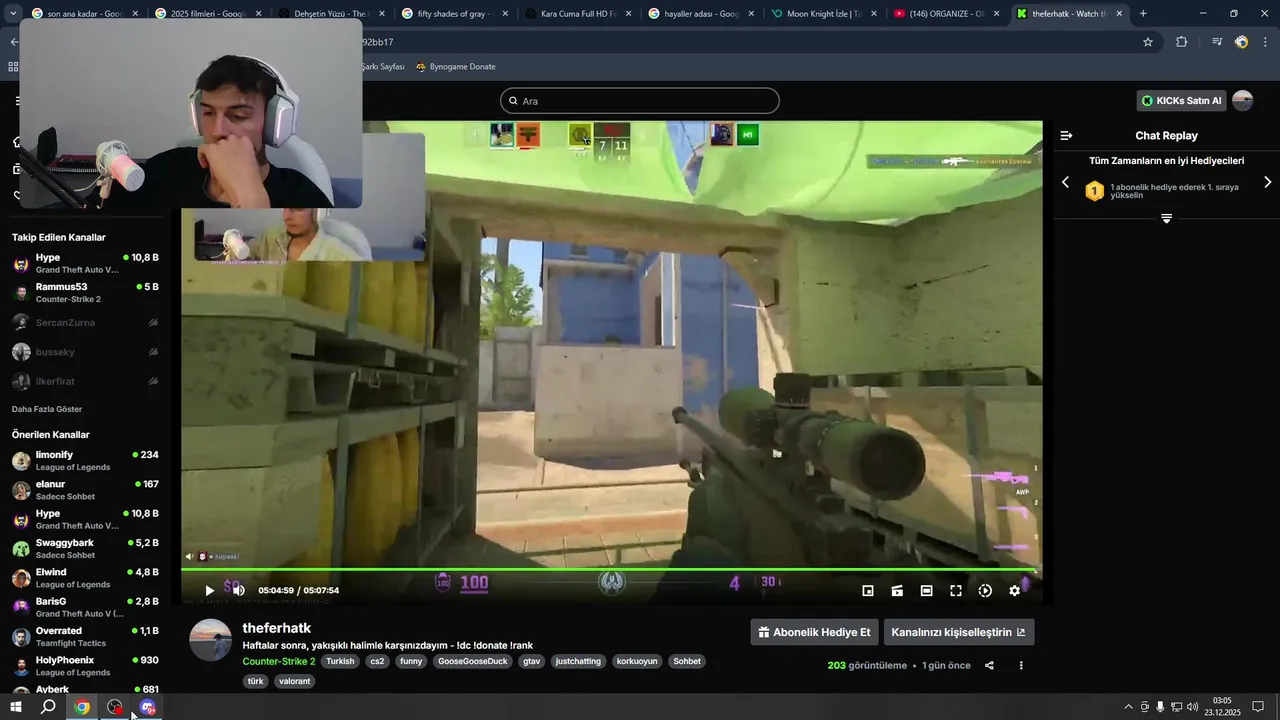Open Overrated recommended channel

point(86,637)
